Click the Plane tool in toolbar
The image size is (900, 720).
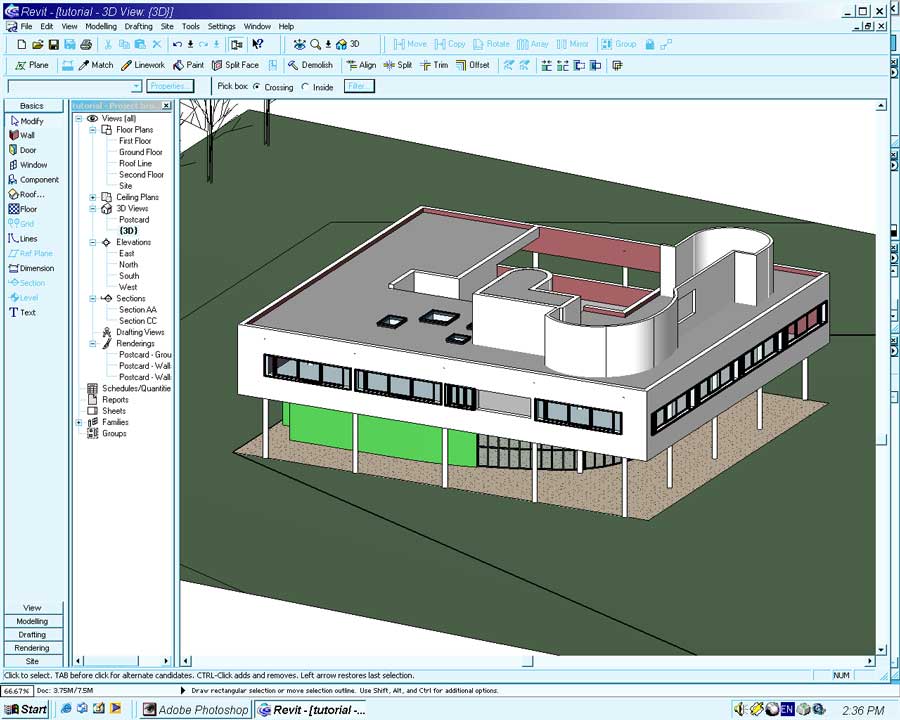(x=32, y=65)
